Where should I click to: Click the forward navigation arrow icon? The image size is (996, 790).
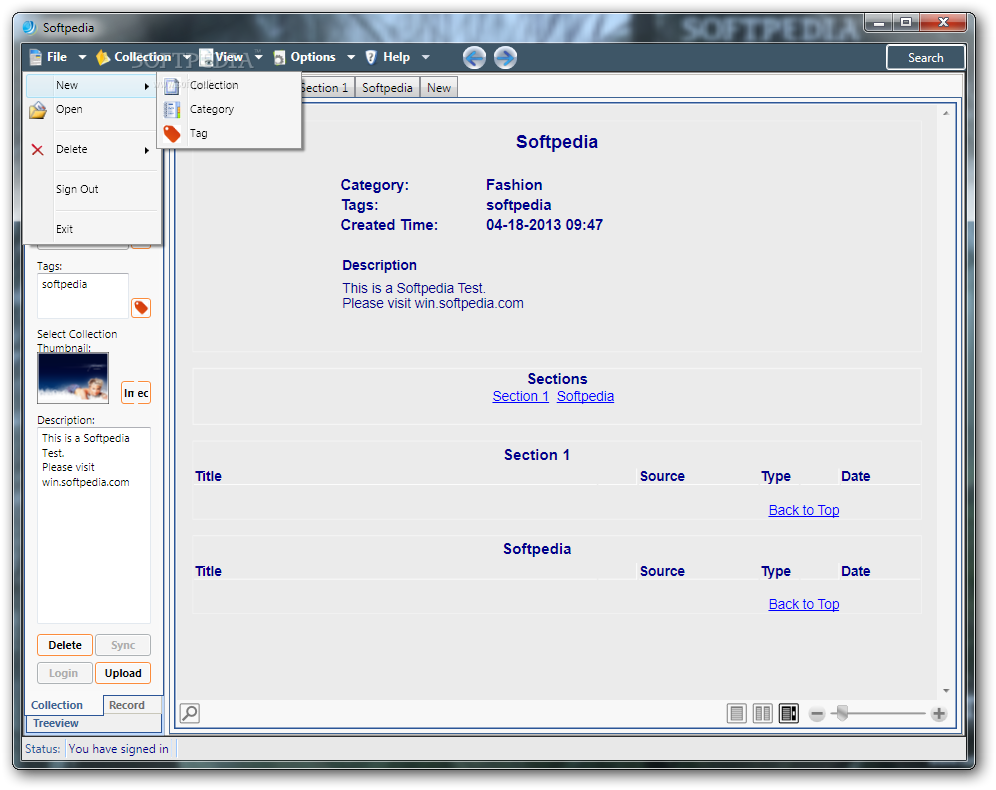[x=505, y=58]
